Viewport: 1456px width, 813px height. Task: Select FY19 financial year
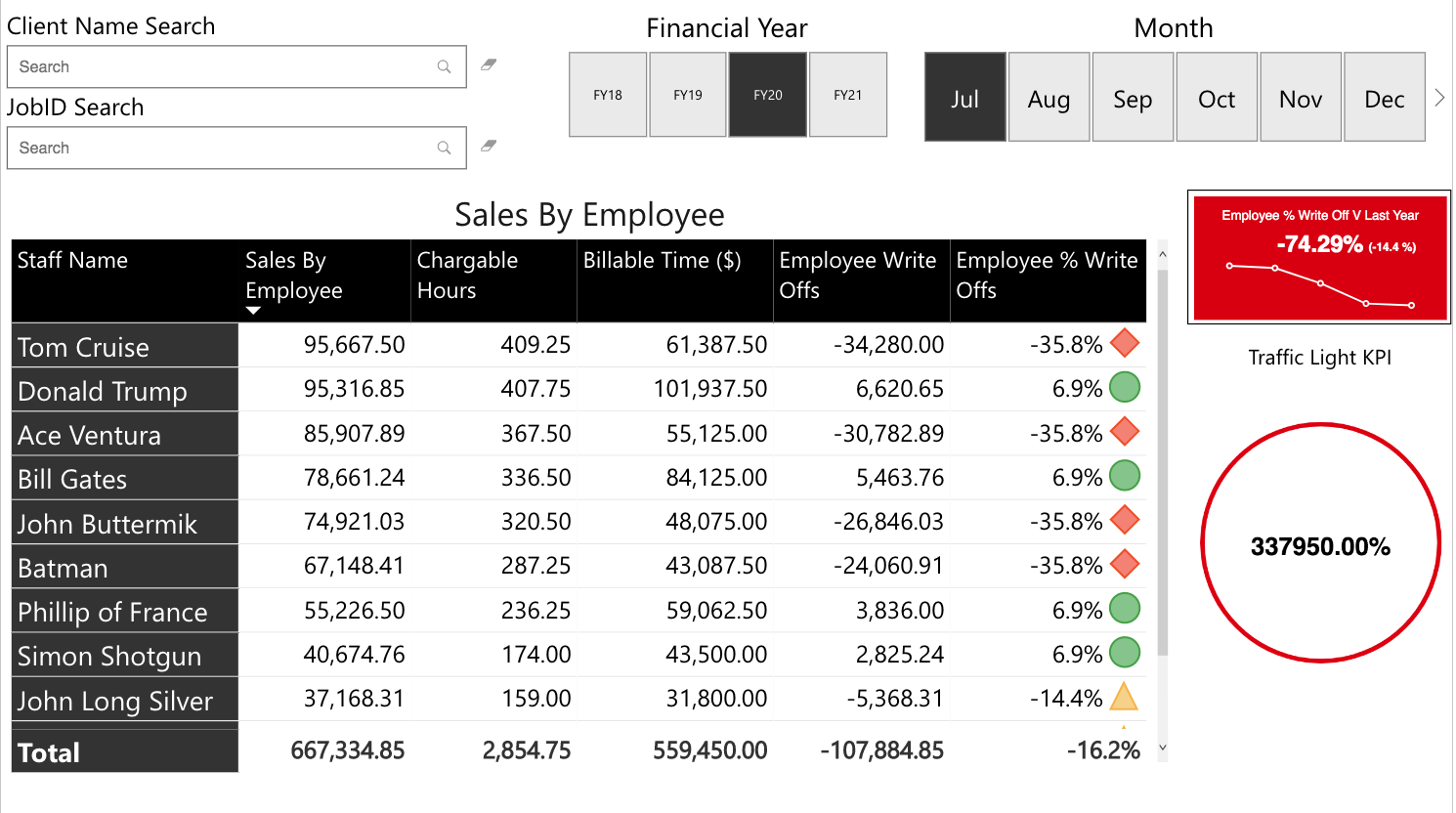point(688,95)
